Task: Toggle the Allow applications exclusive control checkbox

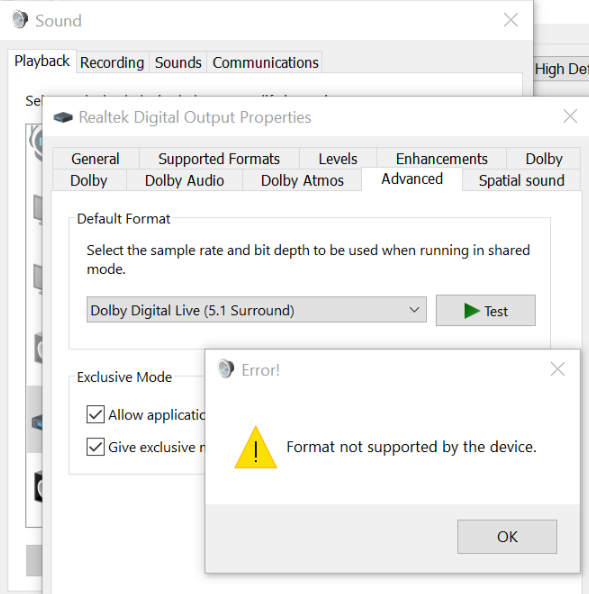Action: (x=95, y=414)
